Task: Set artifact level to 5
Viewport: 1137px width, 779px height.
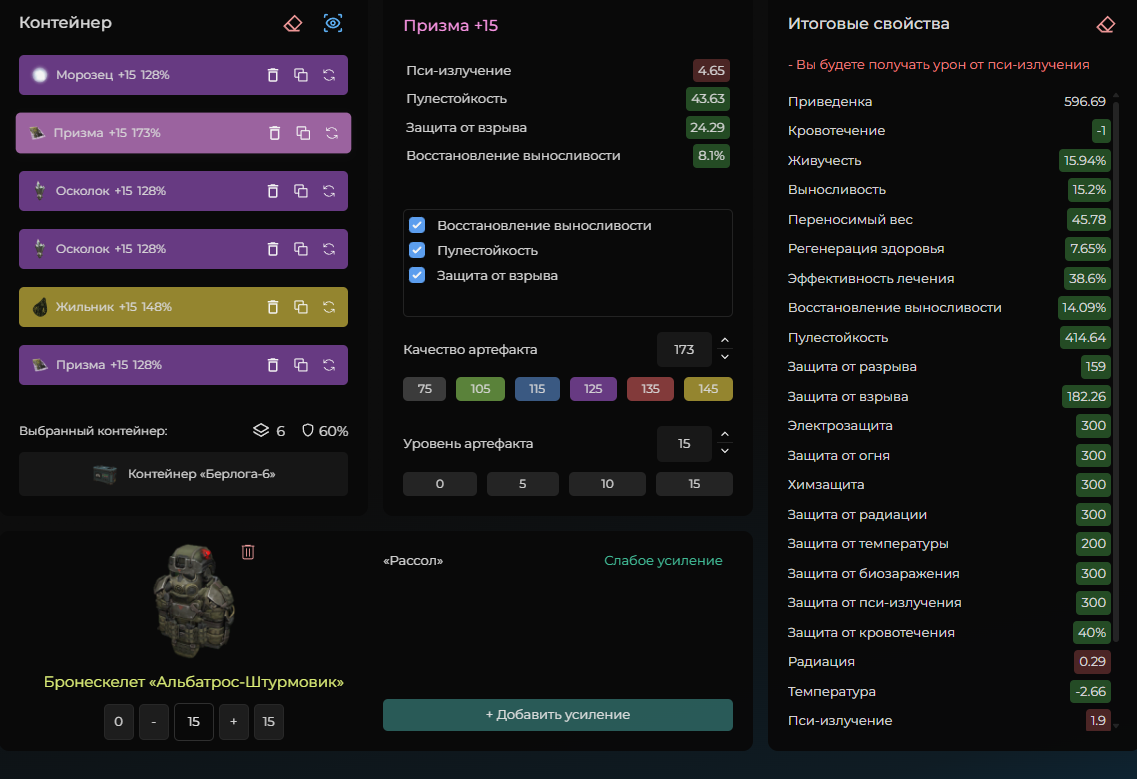Action: click(523, 484)
